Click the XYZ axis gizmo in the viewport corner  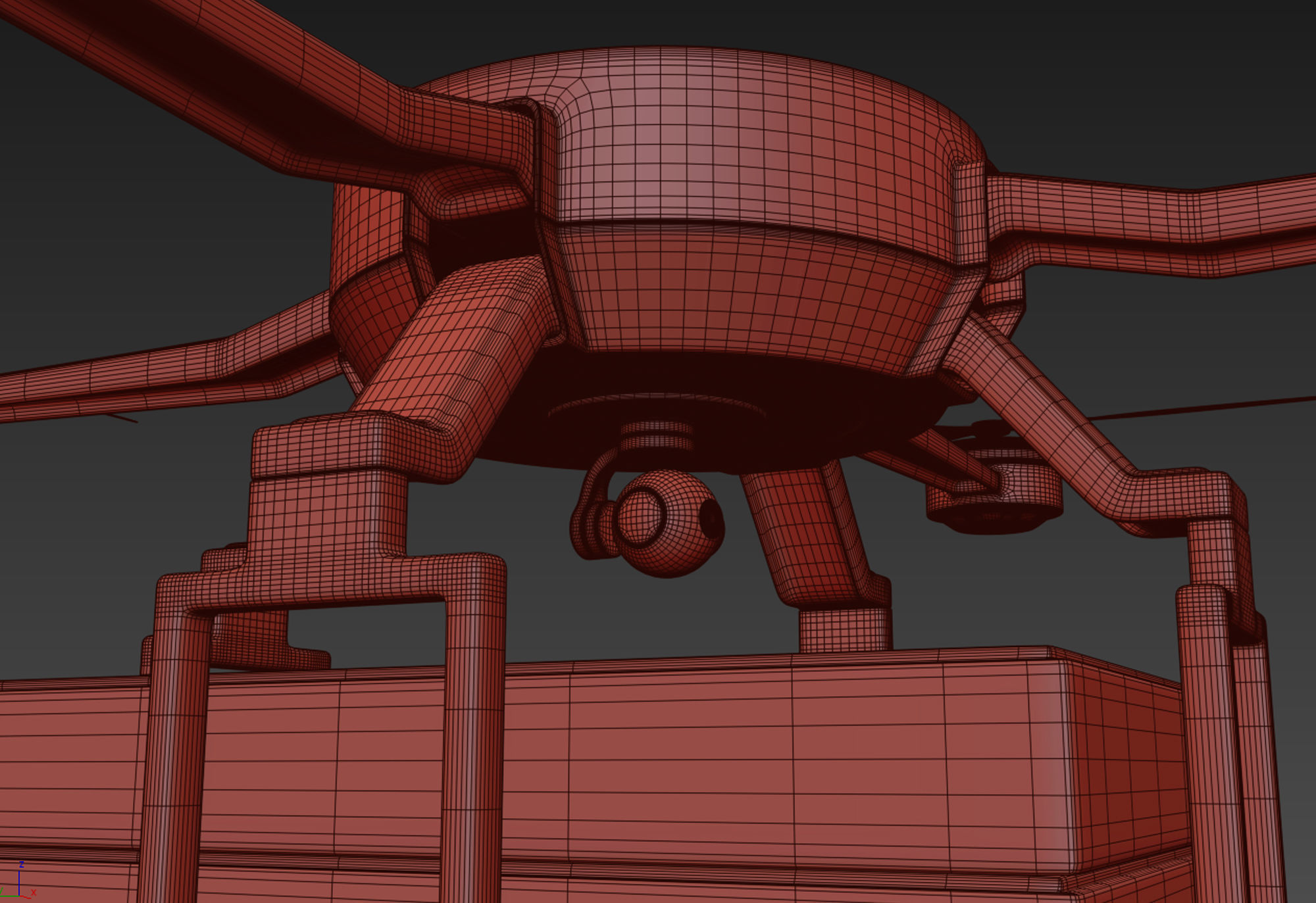point(18,880)
